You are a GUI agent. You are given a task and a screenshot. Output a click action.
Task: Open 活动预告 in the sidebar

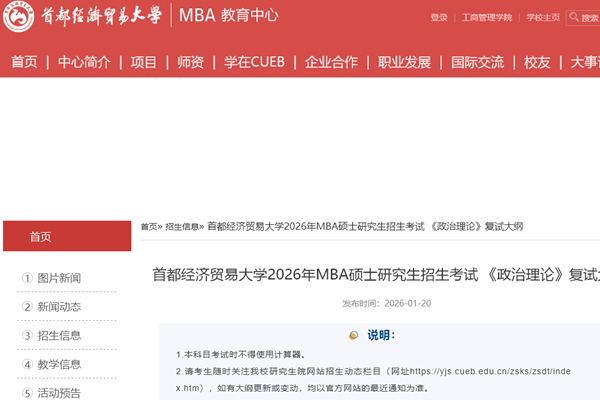point(59,393)
